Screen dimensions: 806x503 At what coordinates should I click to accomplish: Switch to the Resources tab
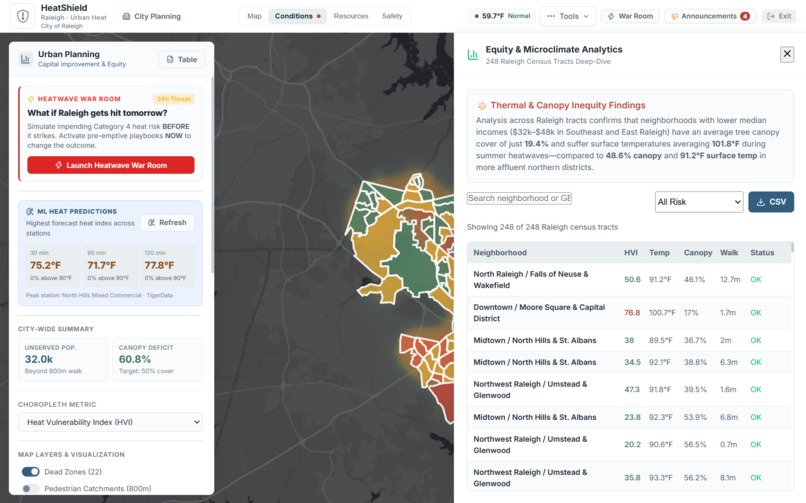pyautogui.click(x=351, y=16)
